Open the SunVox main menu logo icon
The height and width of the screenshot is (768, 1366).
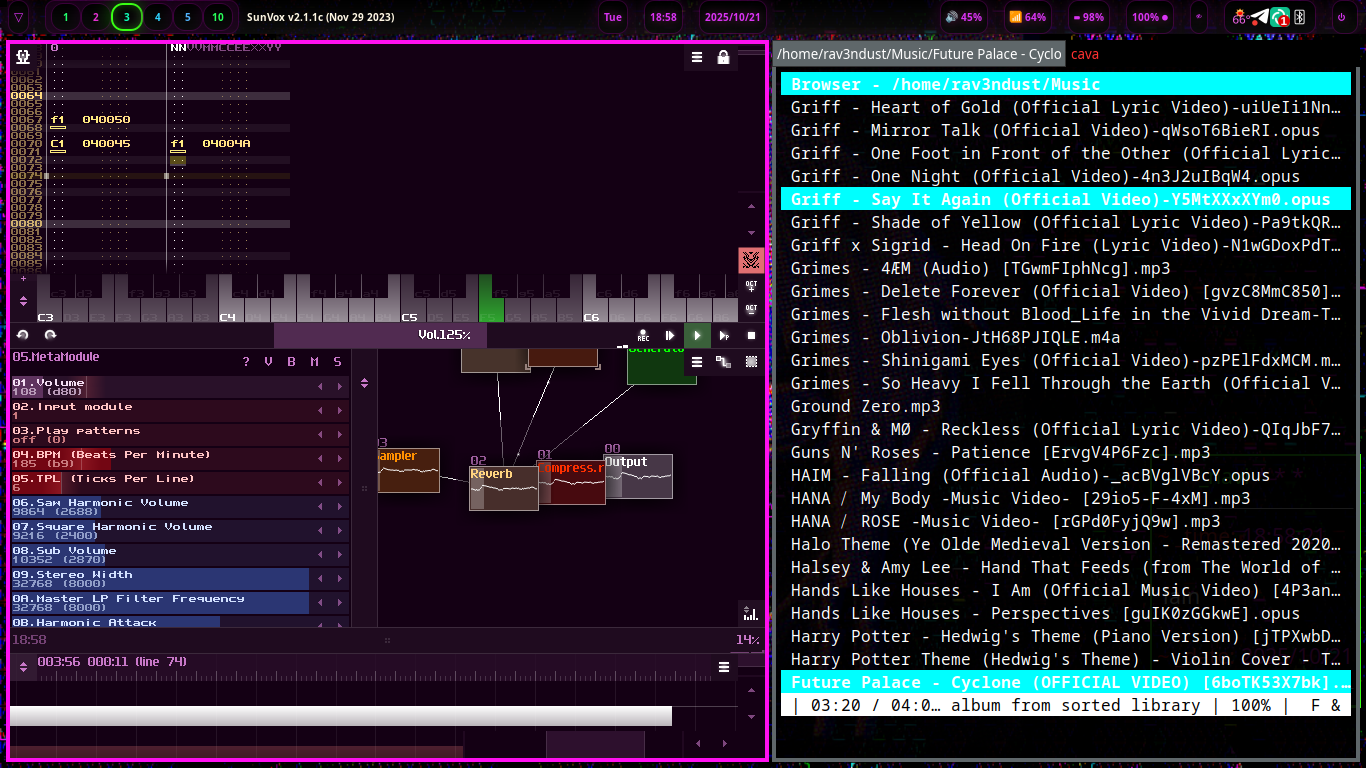pyautogui.click(x=22, y=57)
